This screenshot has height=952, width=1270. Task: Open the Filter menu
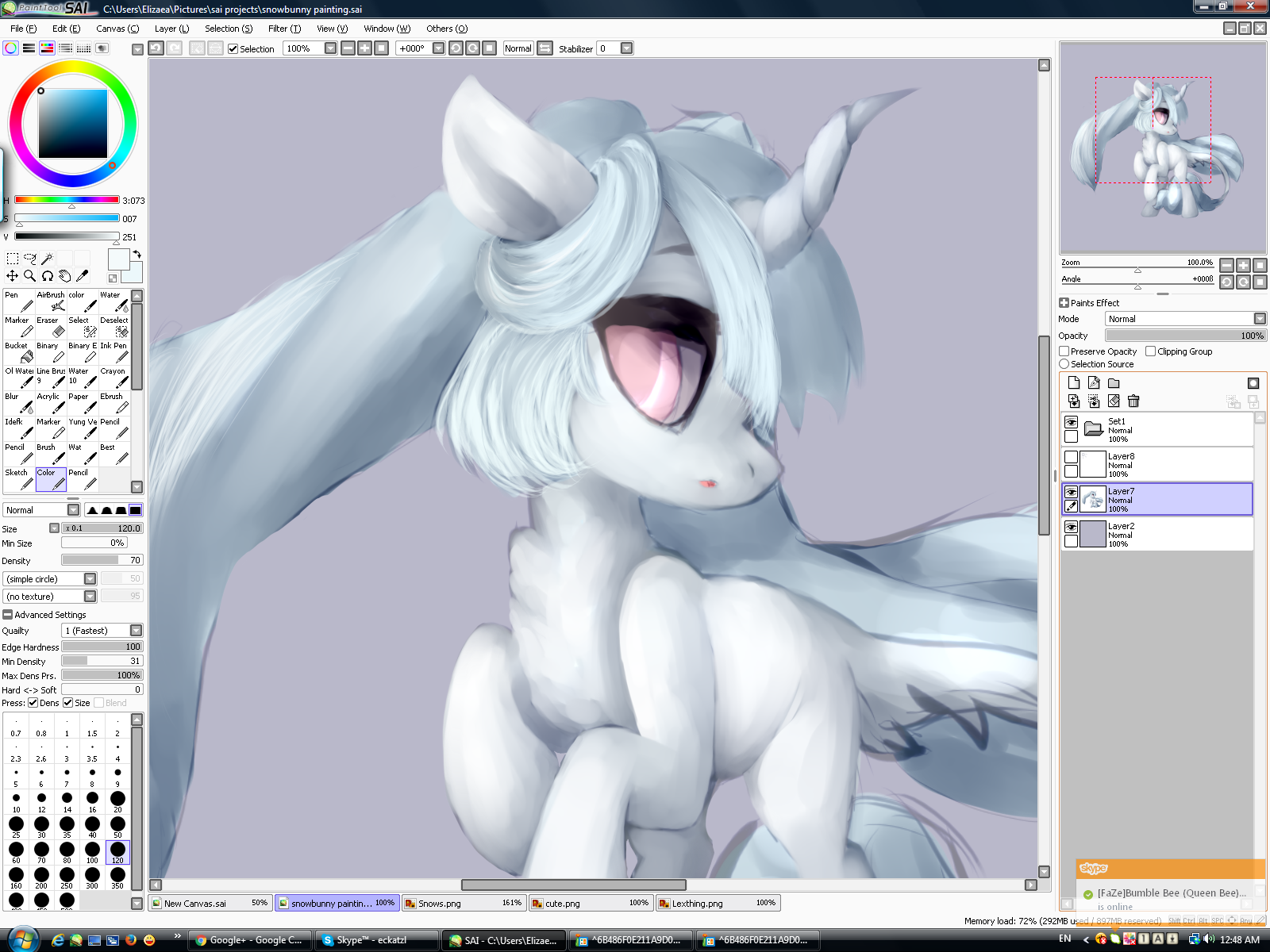(284, 29)
